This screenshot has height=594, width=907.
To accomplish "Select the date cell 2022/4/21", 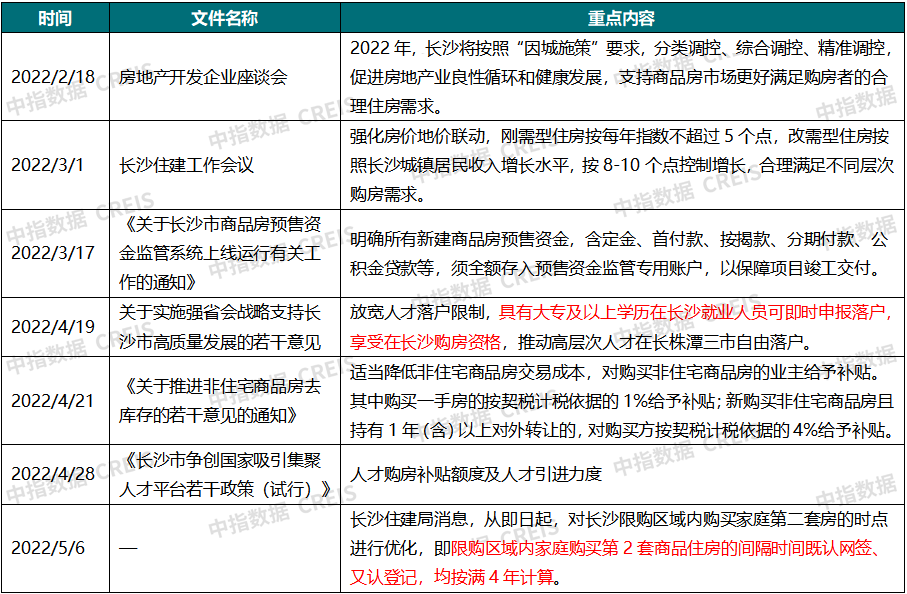I will pyautogui.click(x=53, y=400).
